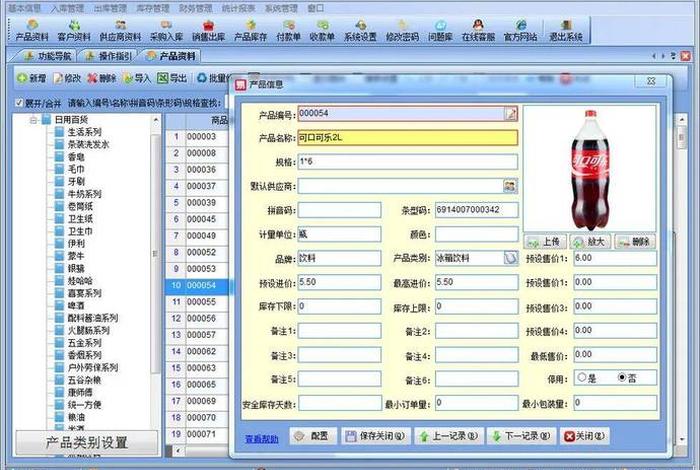Open the 库存管理 menu
The height and width of the screenshot is (470, 700).
(x=153, y=8)
